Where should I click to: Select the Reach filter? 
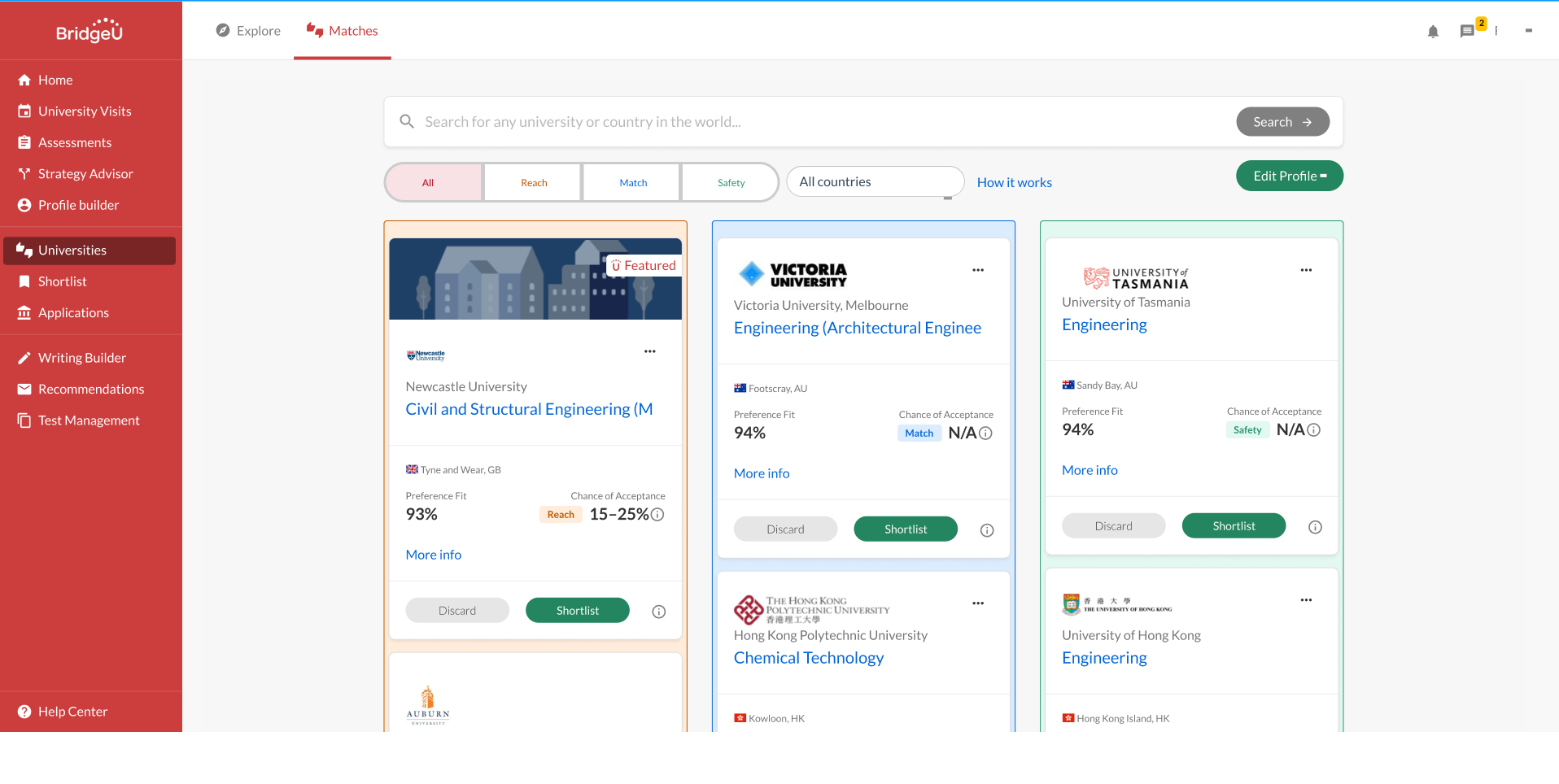tap(533, 182)
